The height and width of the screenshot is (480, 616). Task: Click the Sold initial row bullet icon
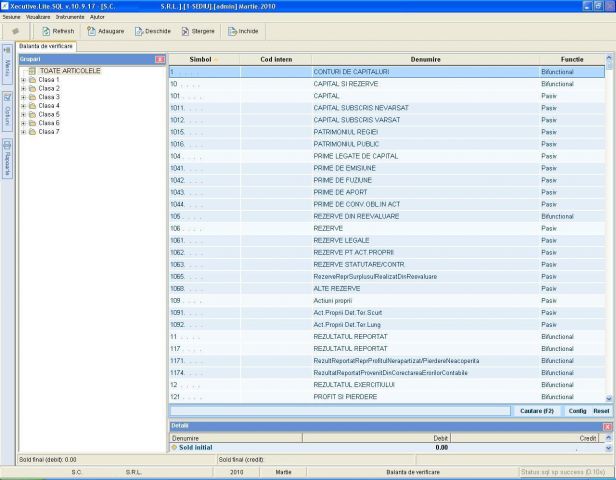(x=174, y=447)
